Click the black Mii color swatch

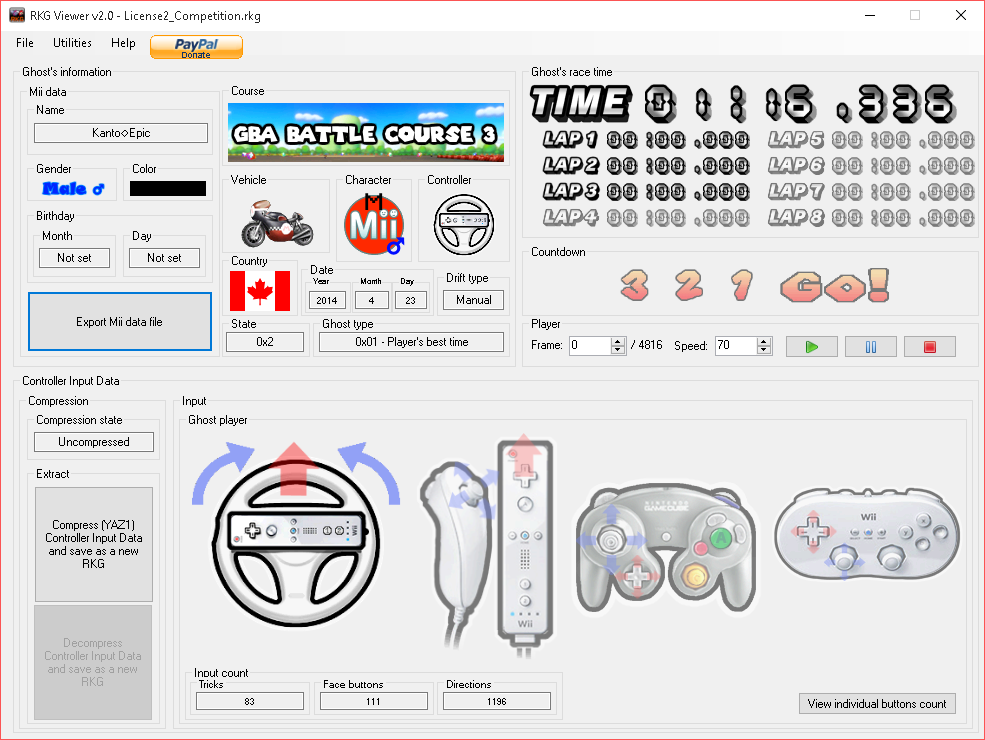coord(167,188)
